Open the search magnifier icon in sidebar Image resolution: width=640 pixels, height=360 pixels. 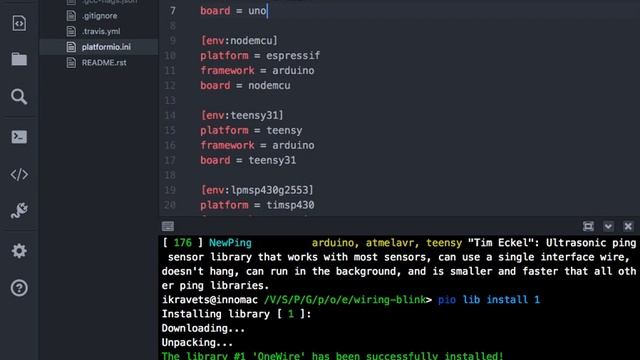point(19,97)
